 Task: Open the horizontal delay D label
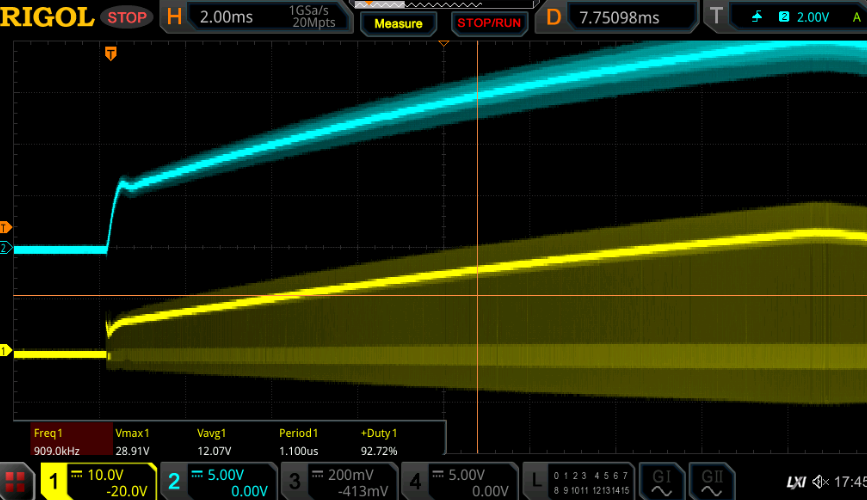click(x=553, y=17)
